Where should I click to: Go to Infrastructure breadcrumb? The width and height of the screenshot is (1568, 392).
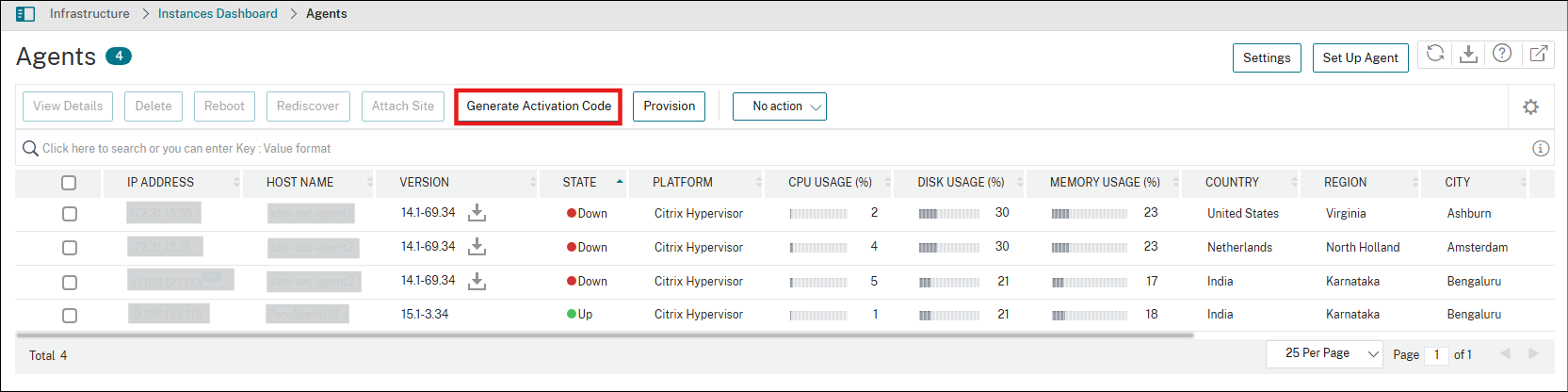pos(89,13)
